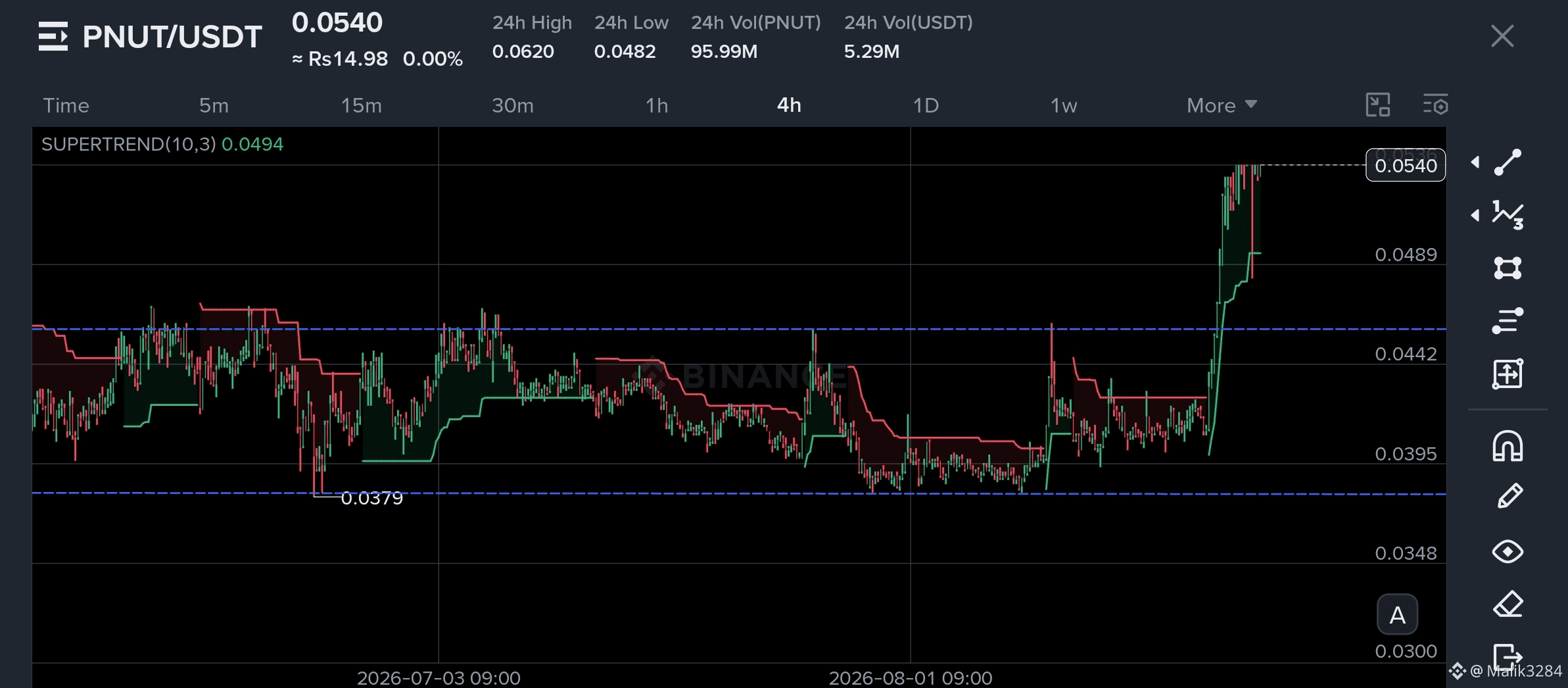Switch chart interval to 1w
The image size is (1568, 688).
(1064, 105)
